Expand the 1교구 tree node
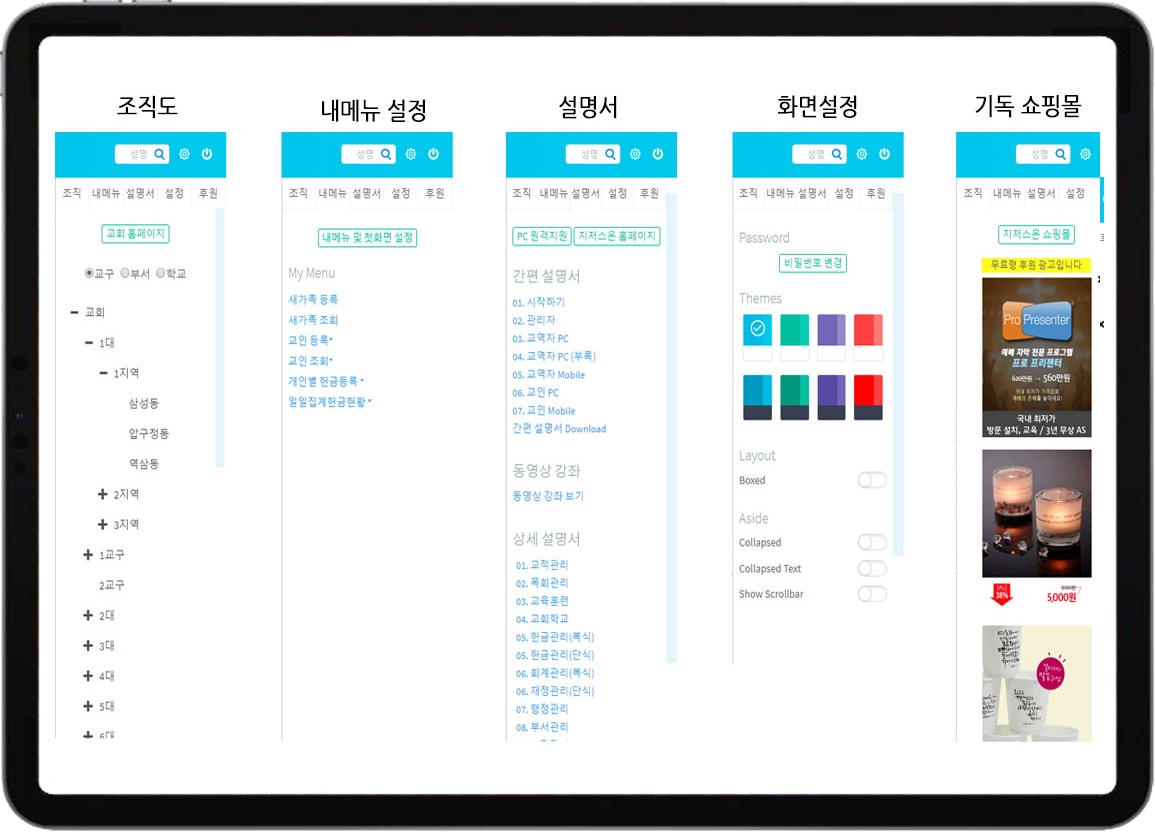 point(88,555)
